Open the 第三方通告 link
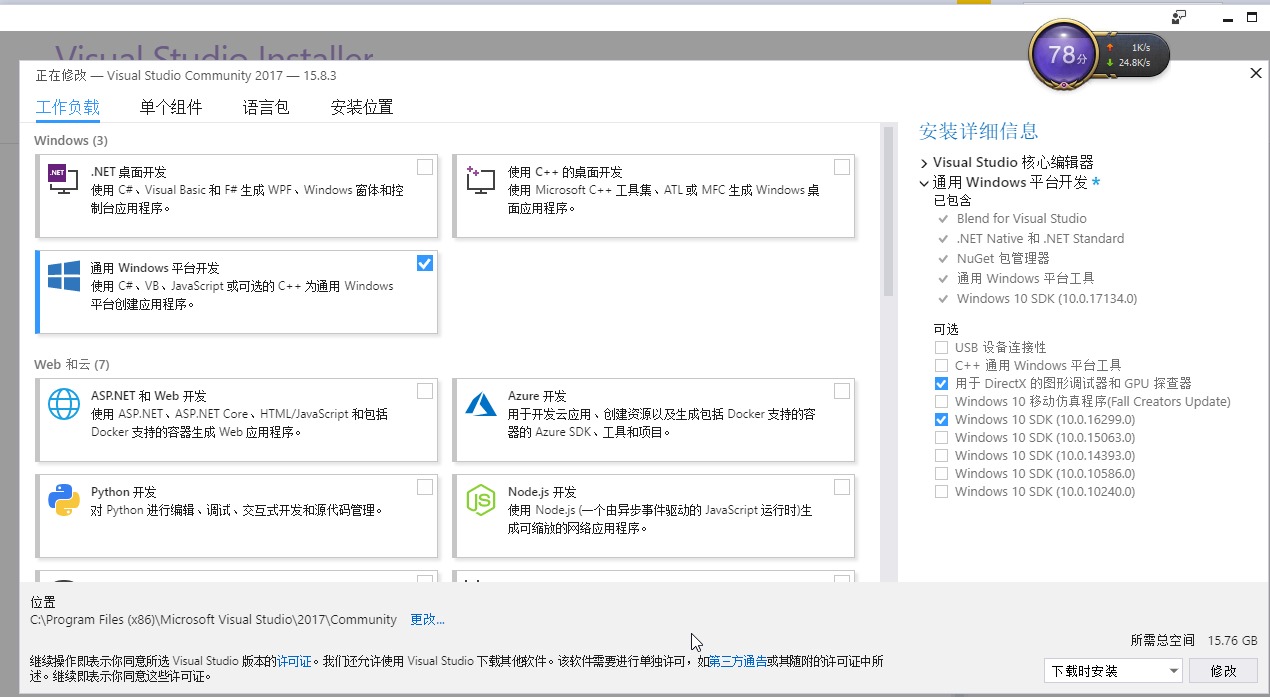 point(738,661)
